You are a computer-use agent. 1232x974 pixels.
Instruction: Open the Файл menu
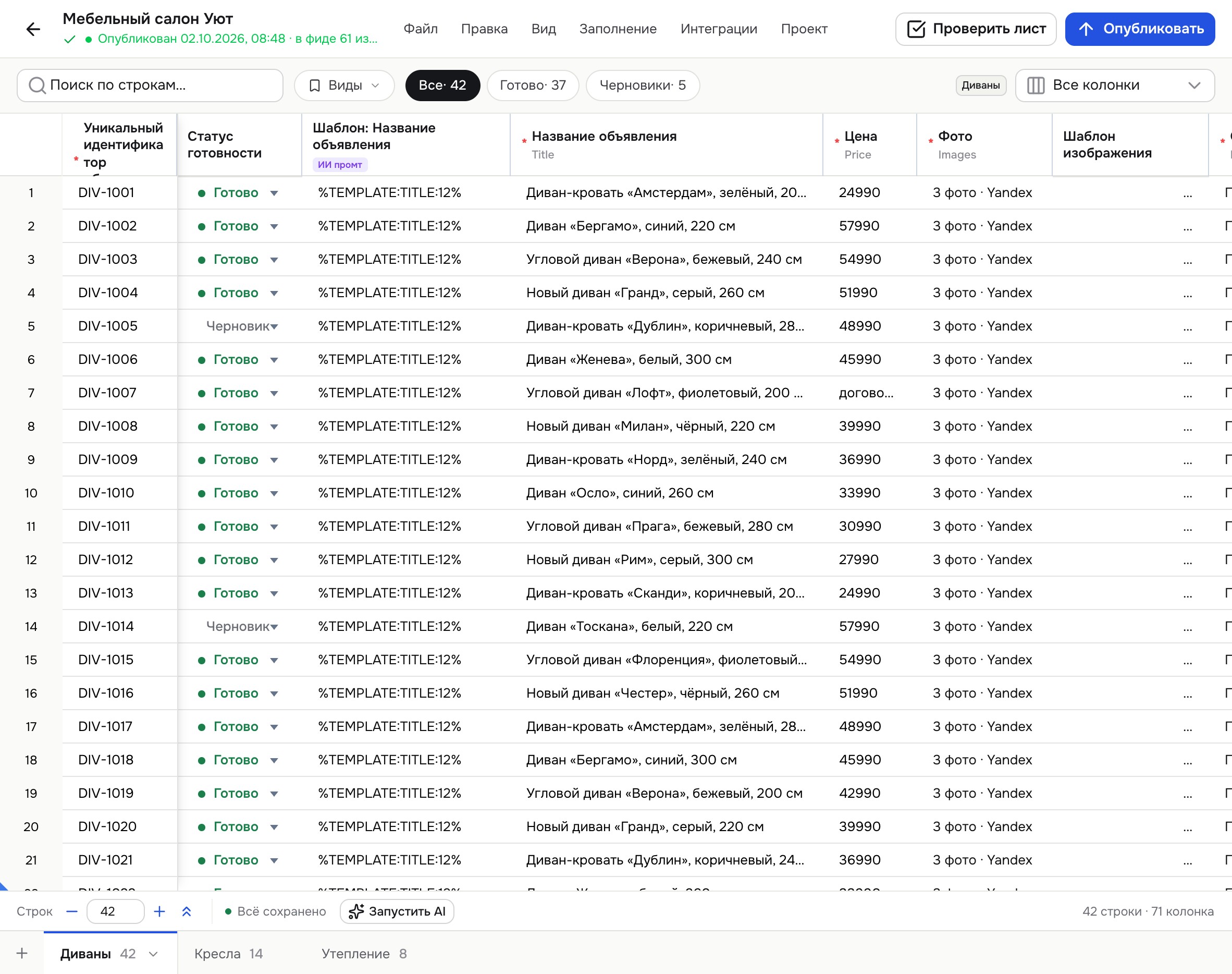(x=421, y=29)
